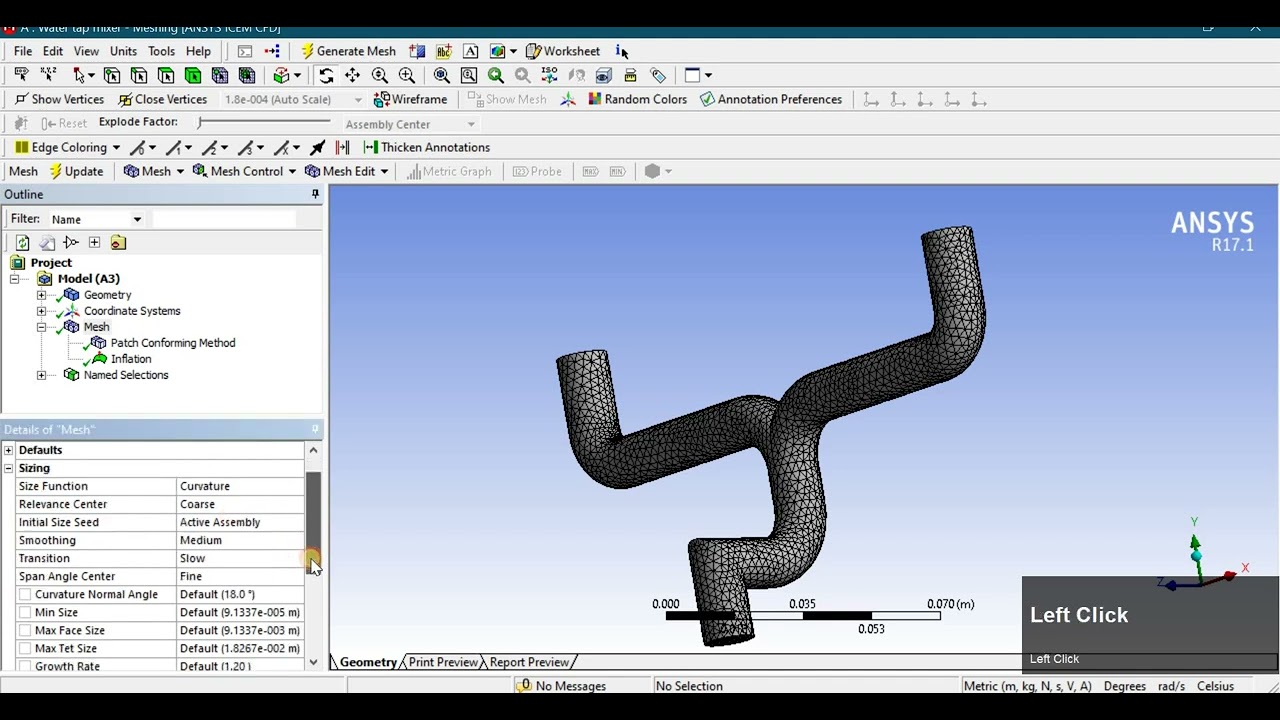Click the Update button
The height and width of the screenshot is (720, 1280).
[x=77, y=171]
